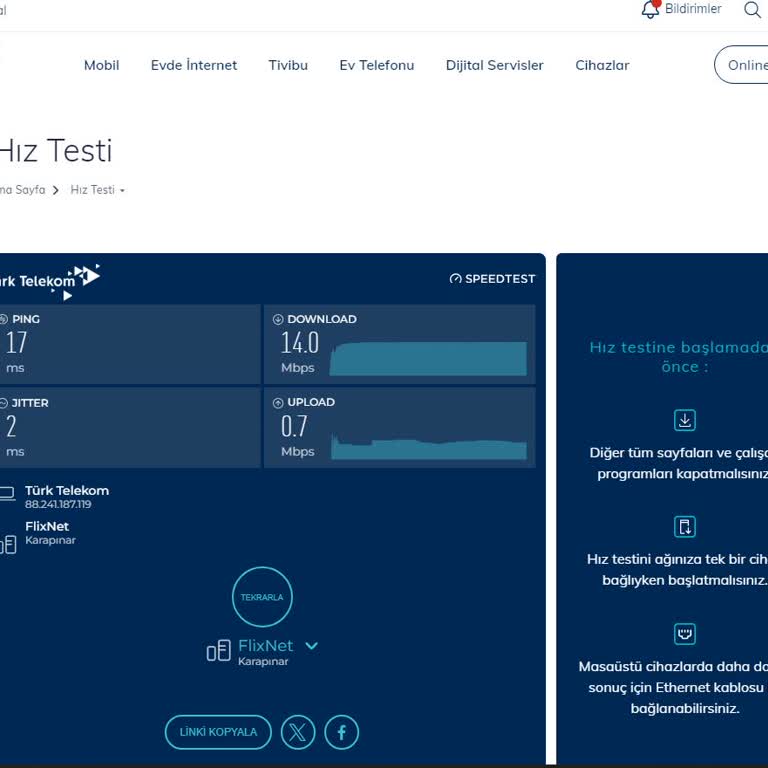Open the Cihazlar menu
This screenshot has width=768, height=768.
pos(602,65)
